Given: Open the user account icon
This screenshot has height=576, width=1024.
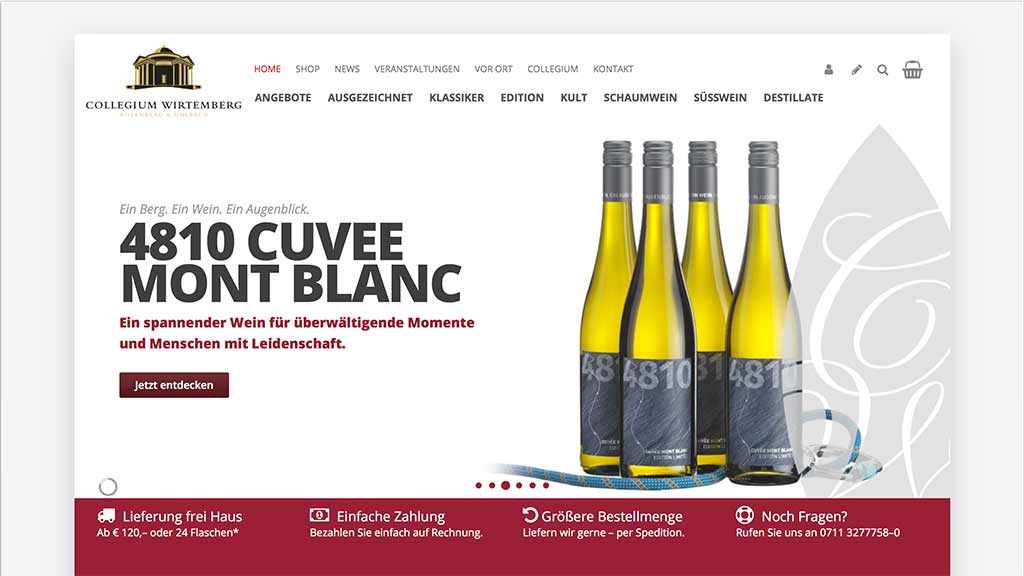Looking at the screenshot, I should (x=828, y=69).
